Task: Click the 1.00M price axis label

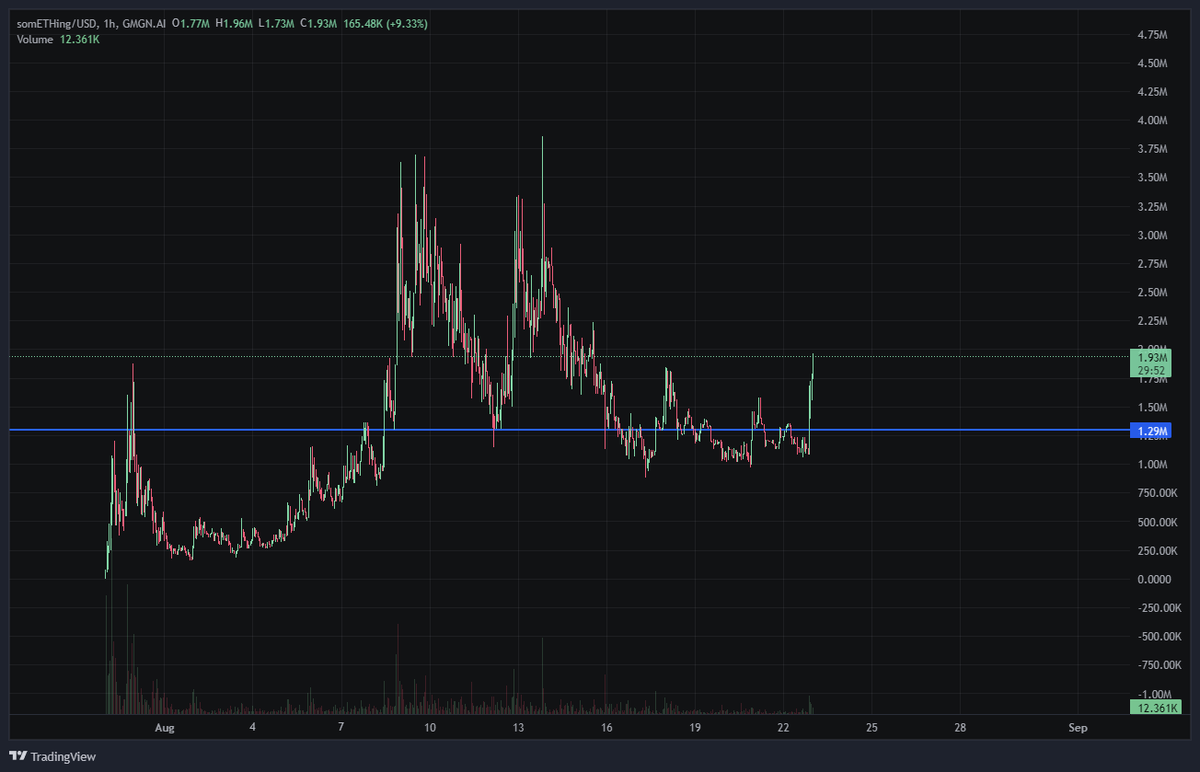Action: point(1153,465)
